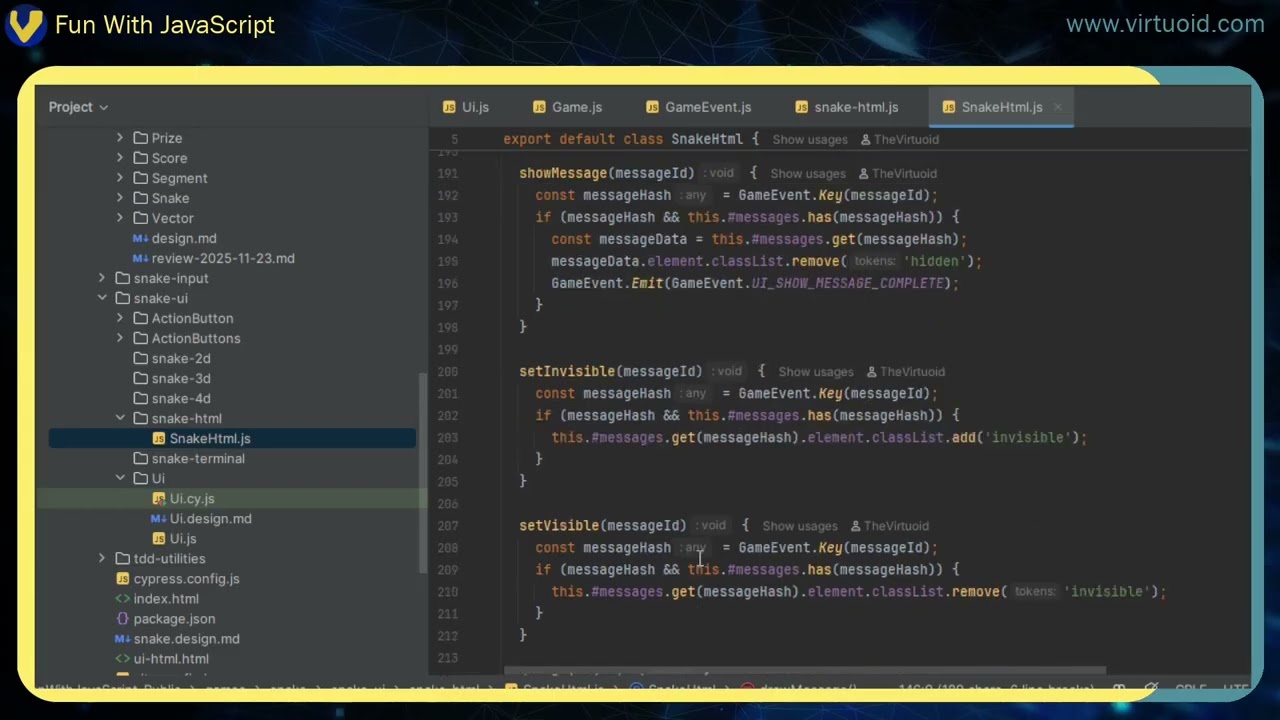Click the Ui.cy.js file icon
The height and width of the screenshot is (720, 1280).
pyautogui.click(x=159, y=498)
